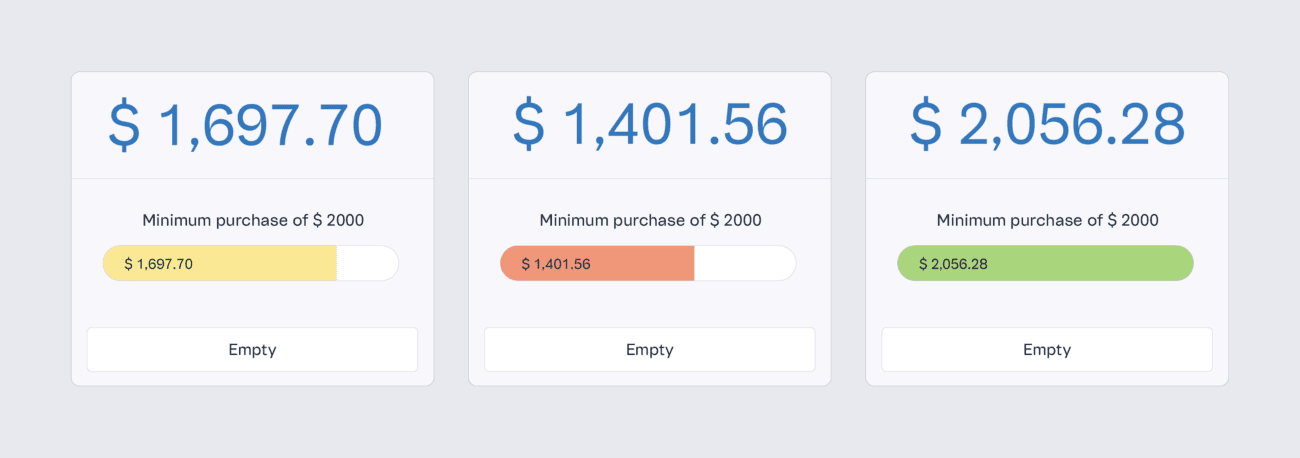
Task: Click the small $ 2,056.28 text inside the green bar
Action: tap(953, 264)
